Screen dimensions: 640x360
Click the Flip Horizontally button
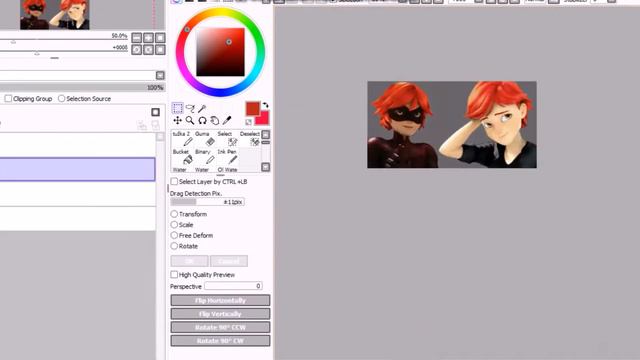(x=220, y=300)
